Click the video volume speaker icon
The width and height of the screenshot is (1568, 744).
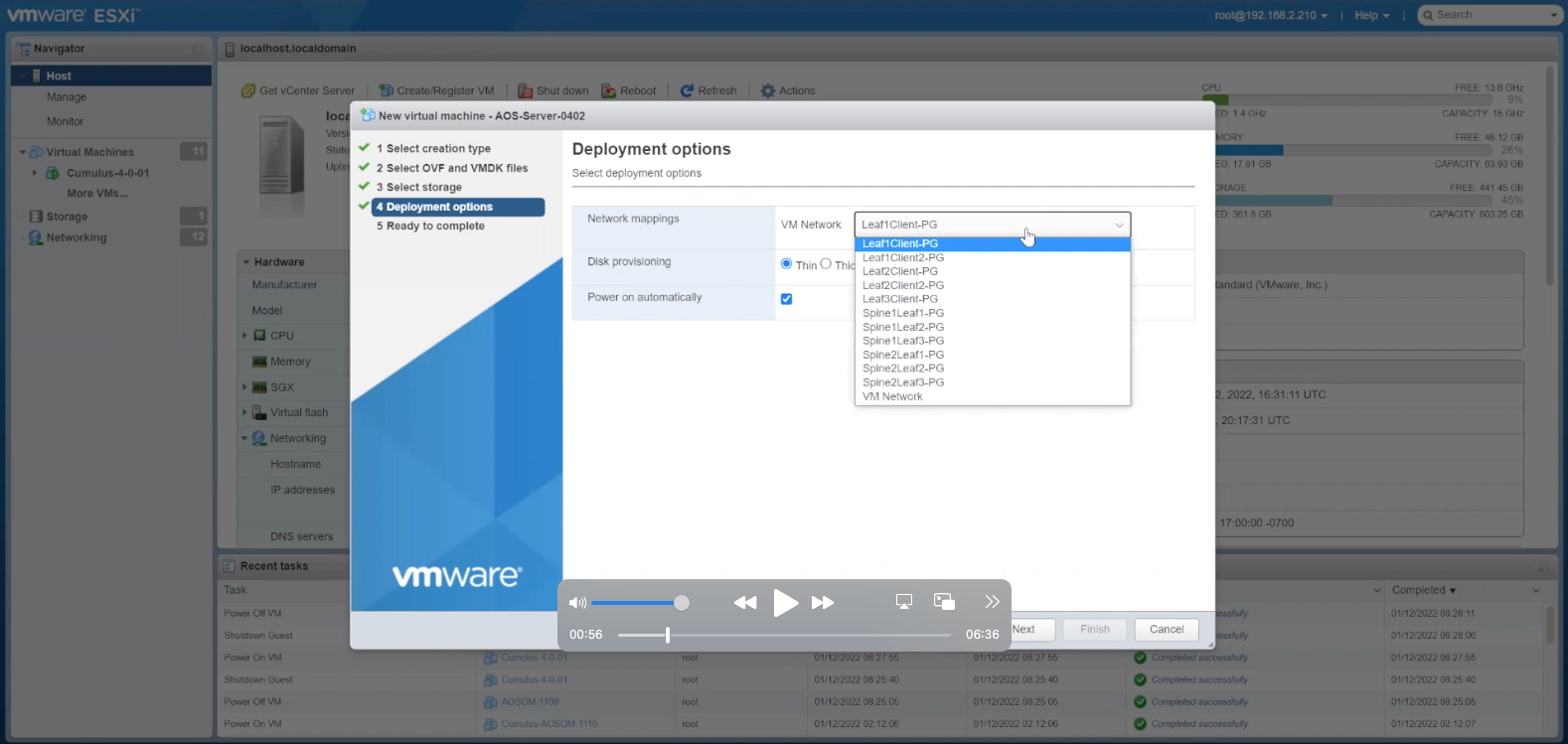pos(577,603)
